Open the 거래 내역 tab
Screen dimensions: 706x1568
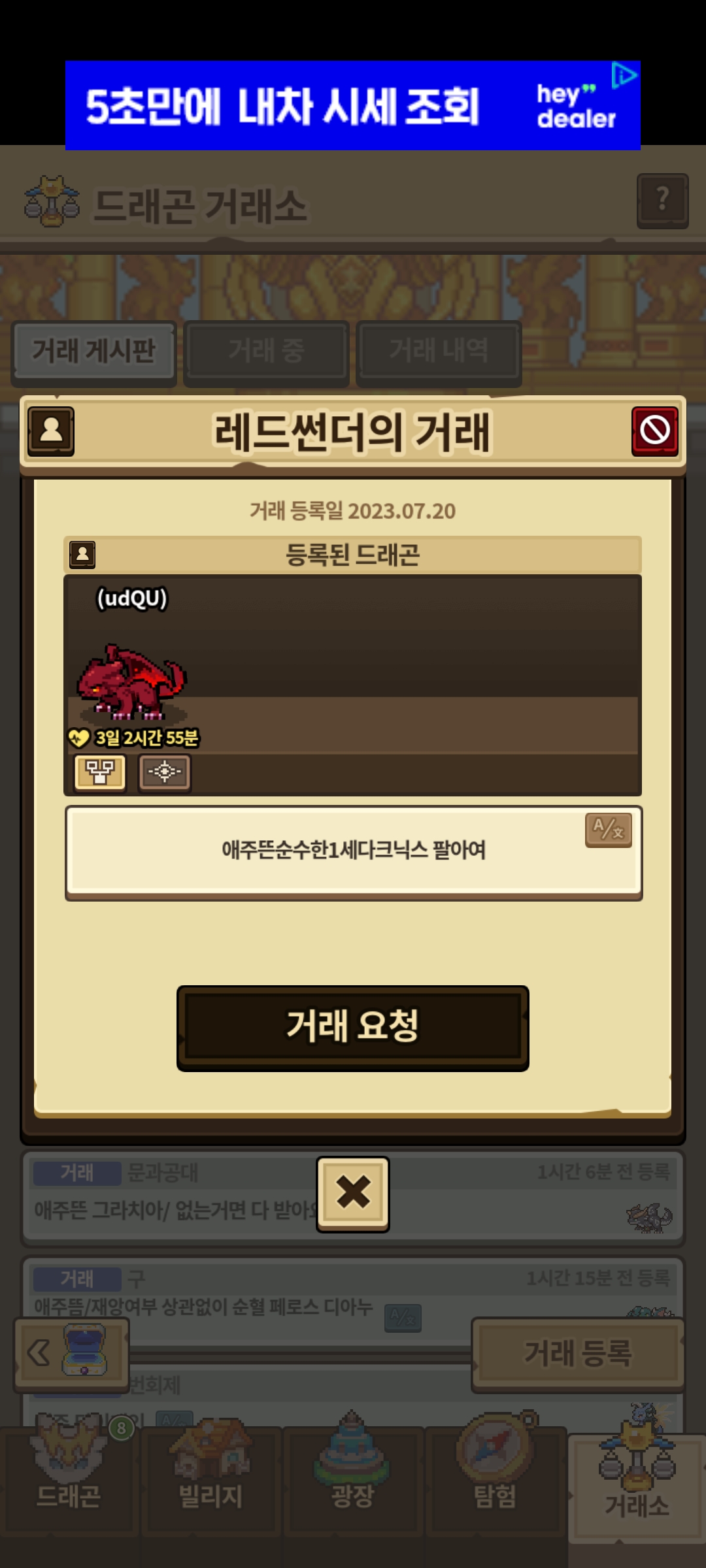[439, 351]
